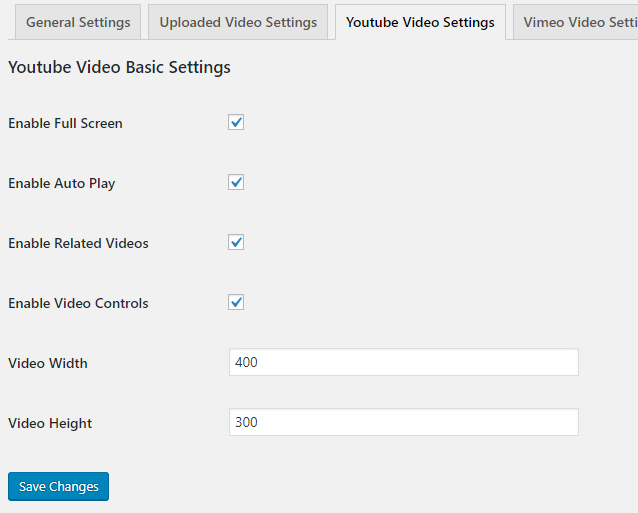Click the Enable Related Videos label text
Image resolution: width=638 pixels, height=513 pixels.
(78, 243)
